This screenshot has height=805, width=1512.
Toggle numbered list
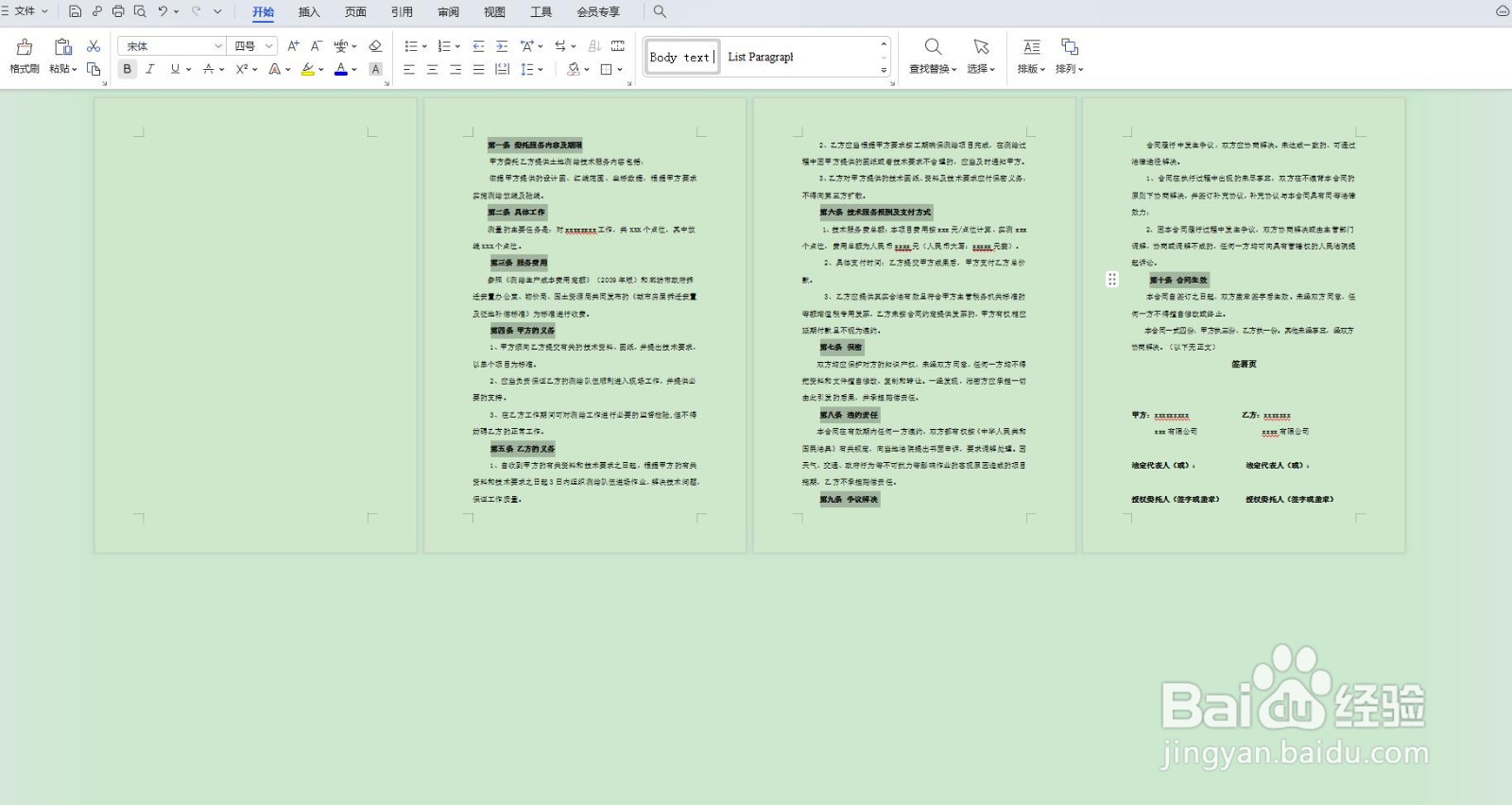pos(444,45)
